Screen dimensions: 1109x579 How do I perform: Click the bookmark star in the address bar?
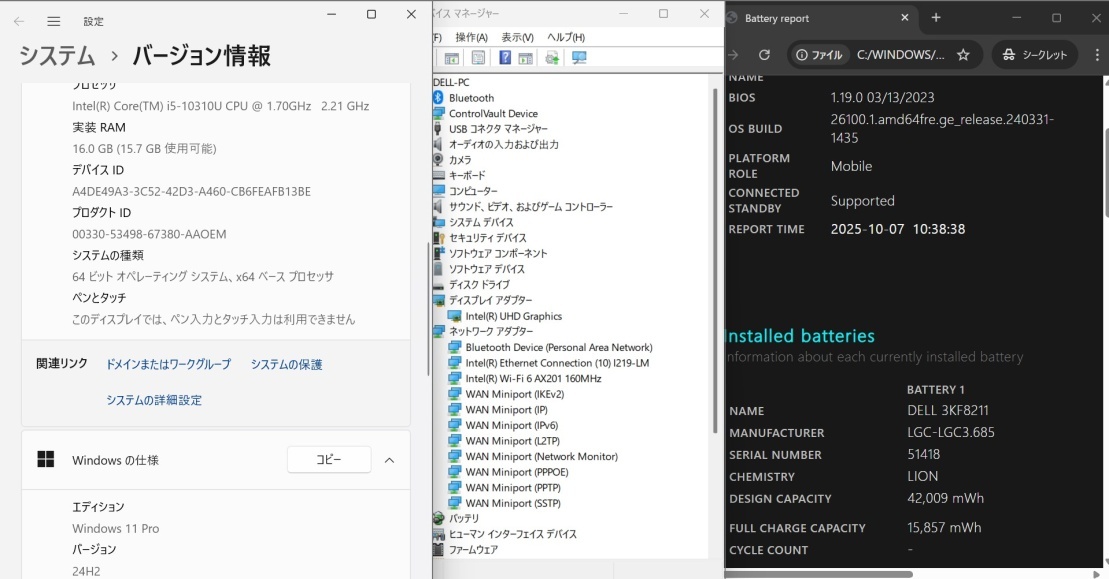coord(963,54)
